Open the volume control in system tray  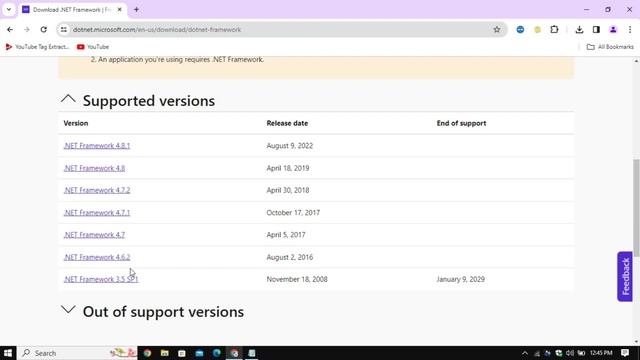[570, 353]
